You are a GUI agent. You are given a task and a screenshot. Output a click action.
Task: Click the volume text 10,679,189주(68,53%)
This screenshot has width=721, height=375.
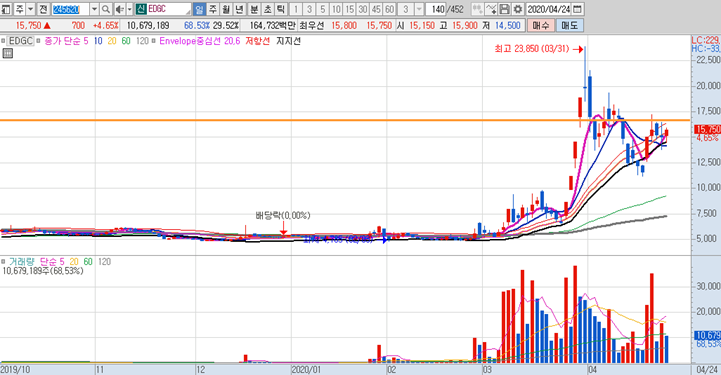pos(43,271)
